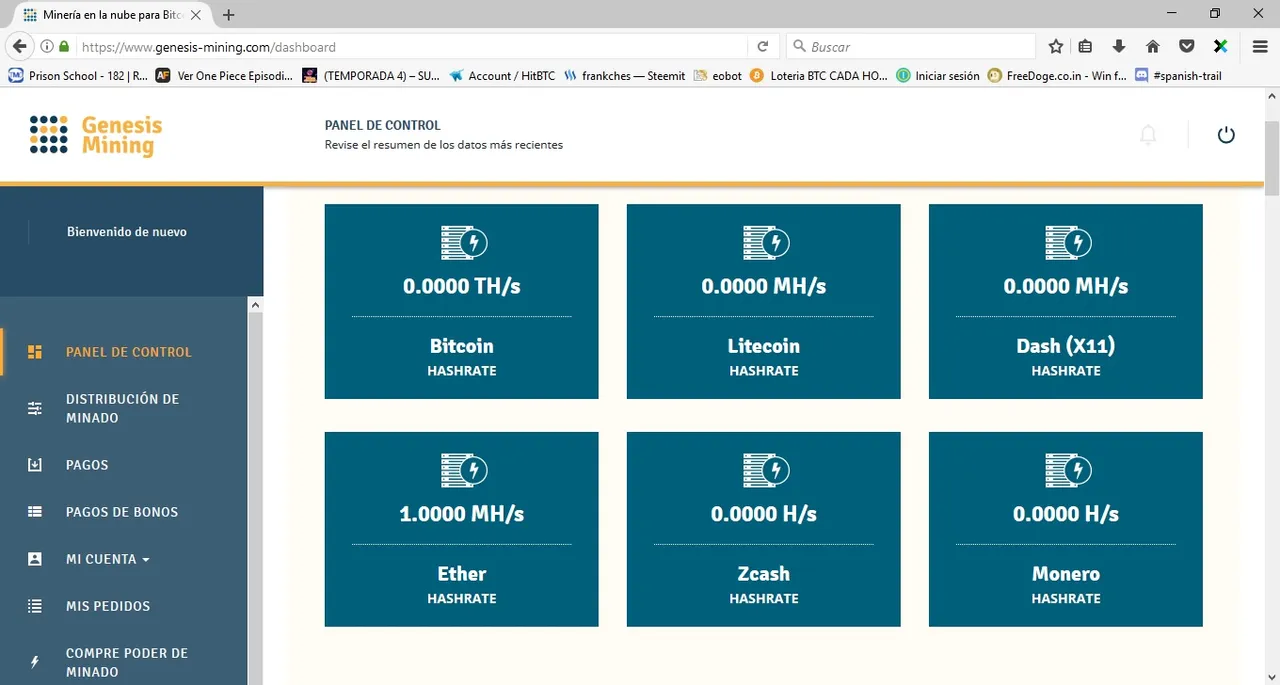Open Pagos de Bonos menu item
Image resolution: width=1280 pixels, height=685 pixels.
pyautogui.click(x=122, y=512)
